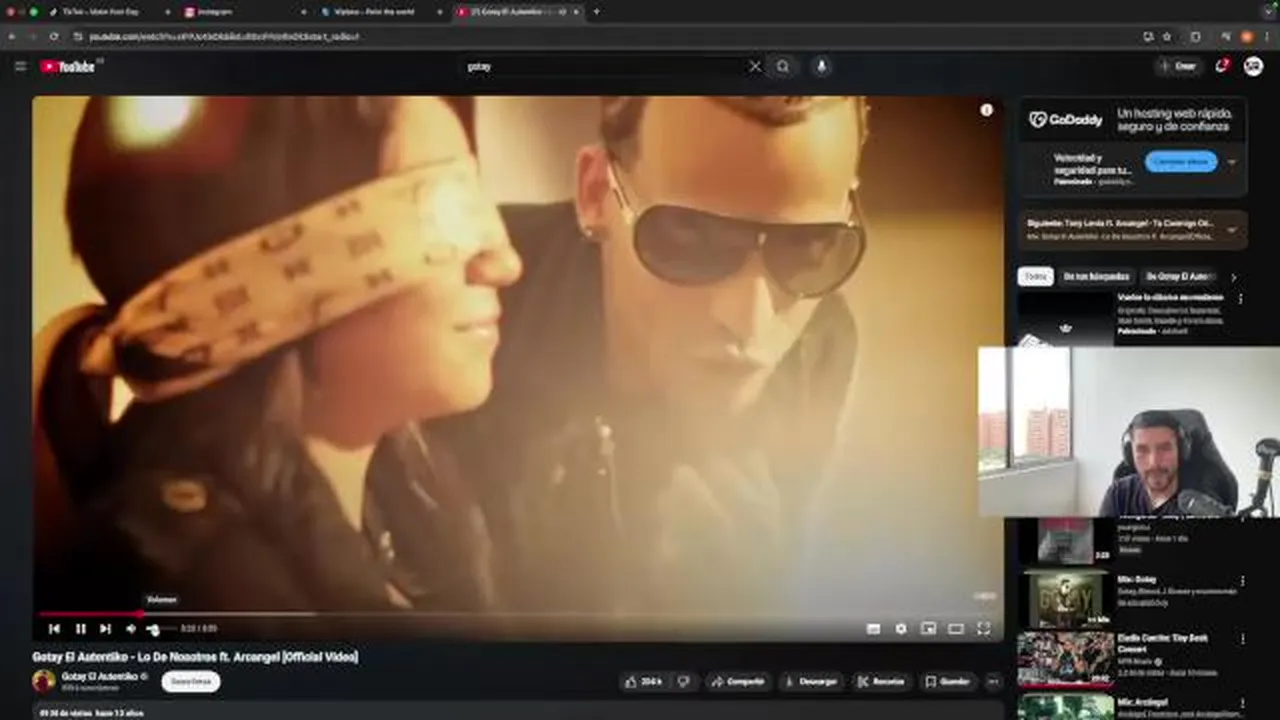Click the blue GoDaddy call-to-action button
Image resolution: width=1280 pixels, height=720 pixels.
pos(1180,161)
